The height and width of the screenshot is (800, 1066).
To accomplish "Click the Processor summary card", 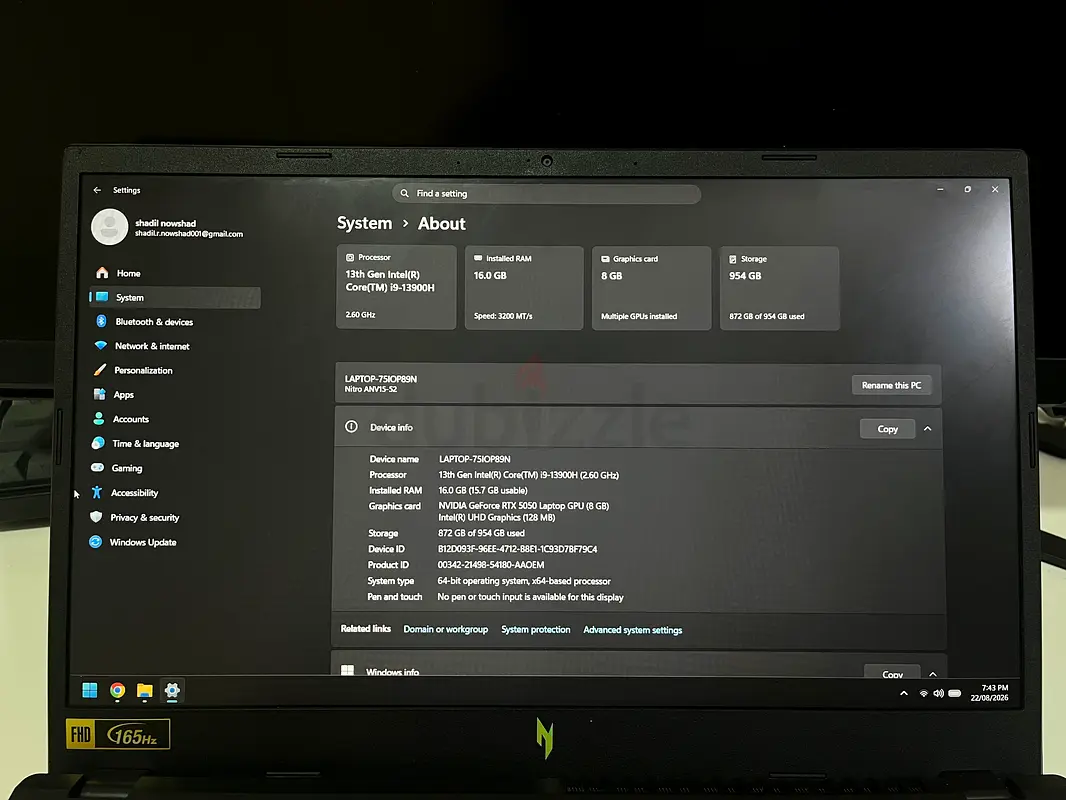I will pyautogui.click(x=396, y=288).
